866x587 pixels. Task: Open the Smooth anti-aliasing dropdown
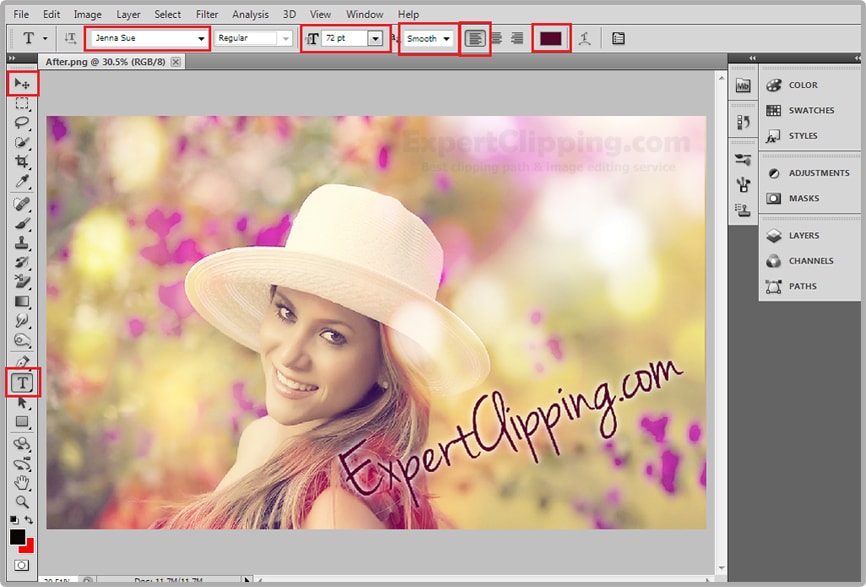[445, 38]
